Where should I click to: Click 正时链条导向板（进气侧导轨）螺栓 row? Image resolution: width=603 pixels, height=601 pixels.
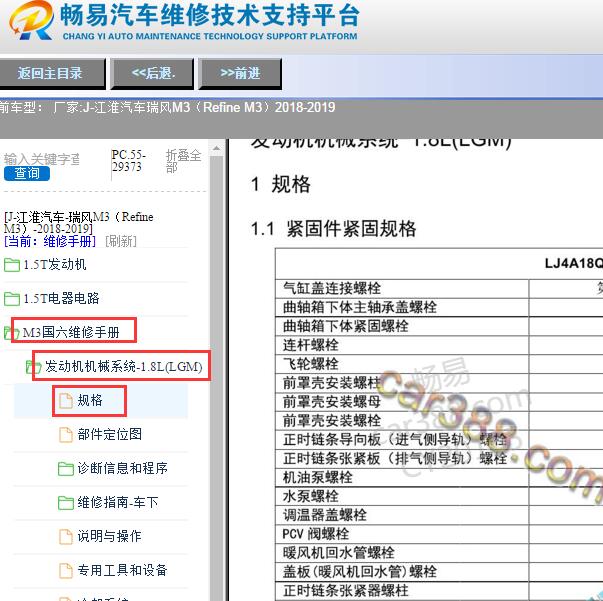439,440
